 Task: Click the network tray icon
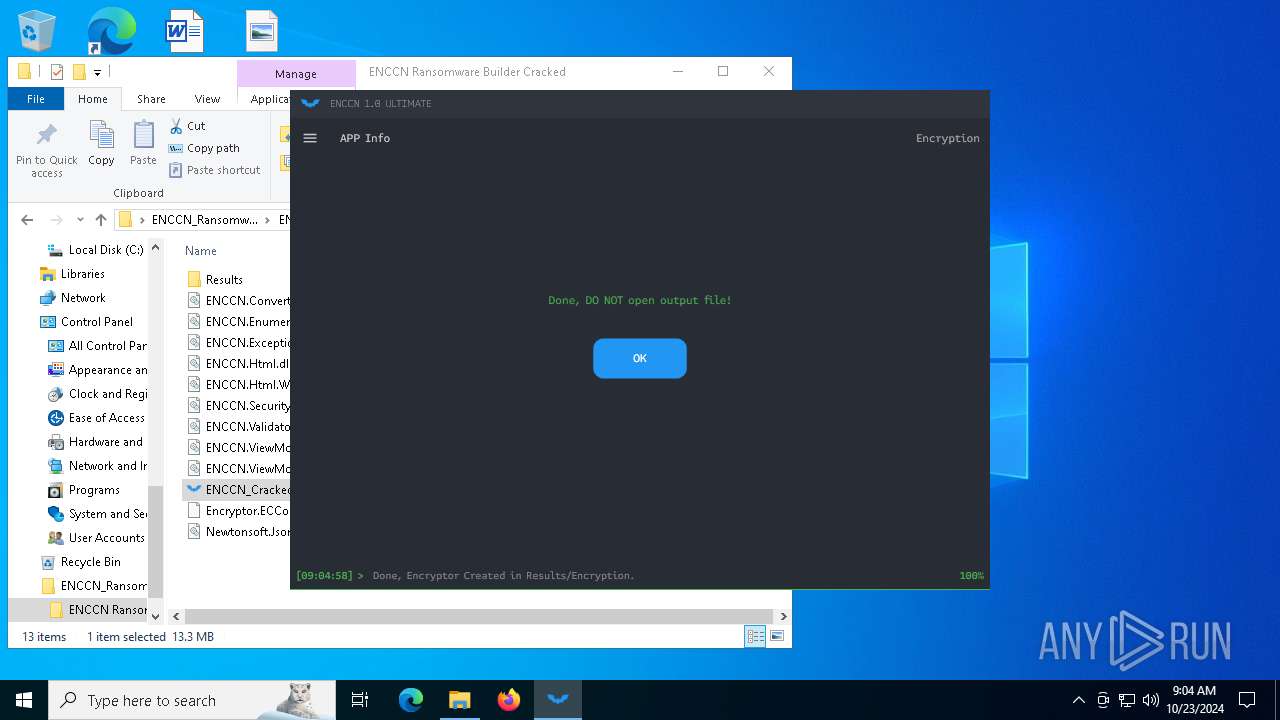point(1127,700)
